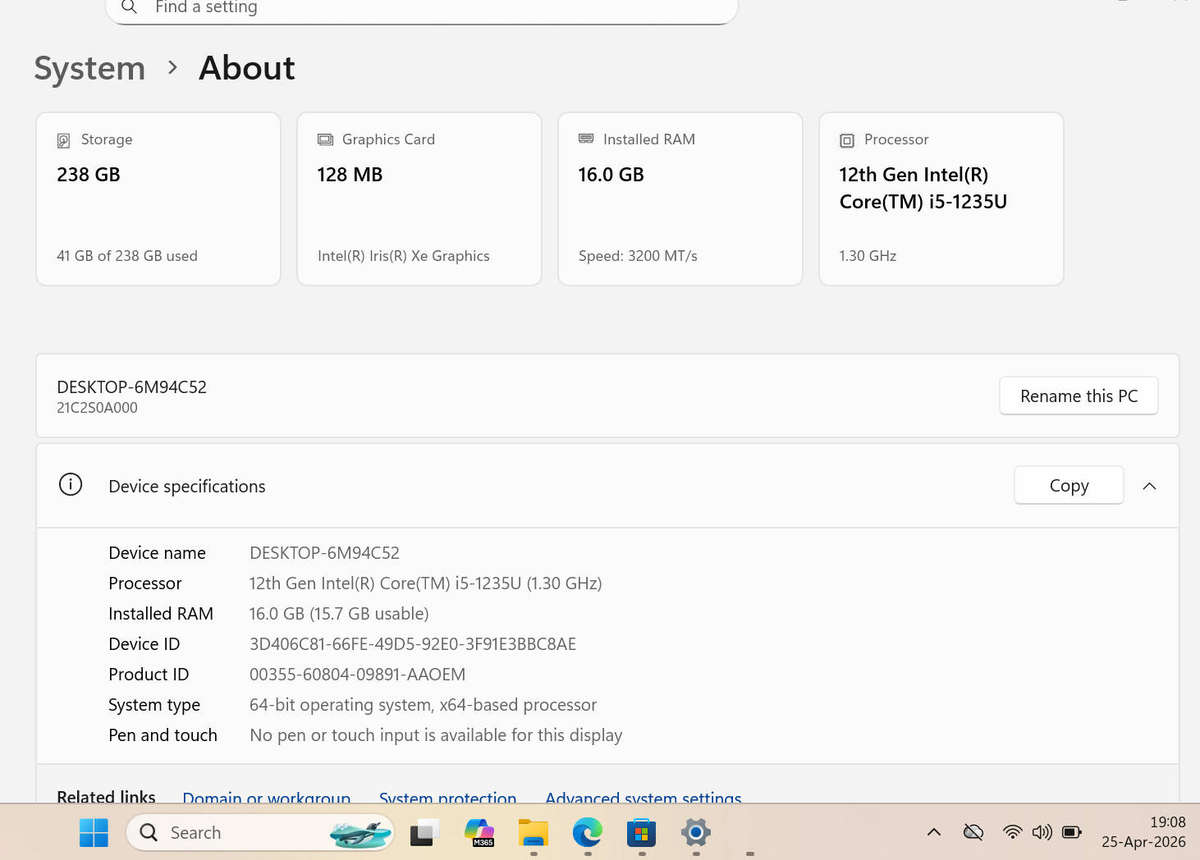Click '16.0 GB (15.7 GB usable)' value
The height and width of the screenshot is (860, 1200).
point(339,614)
